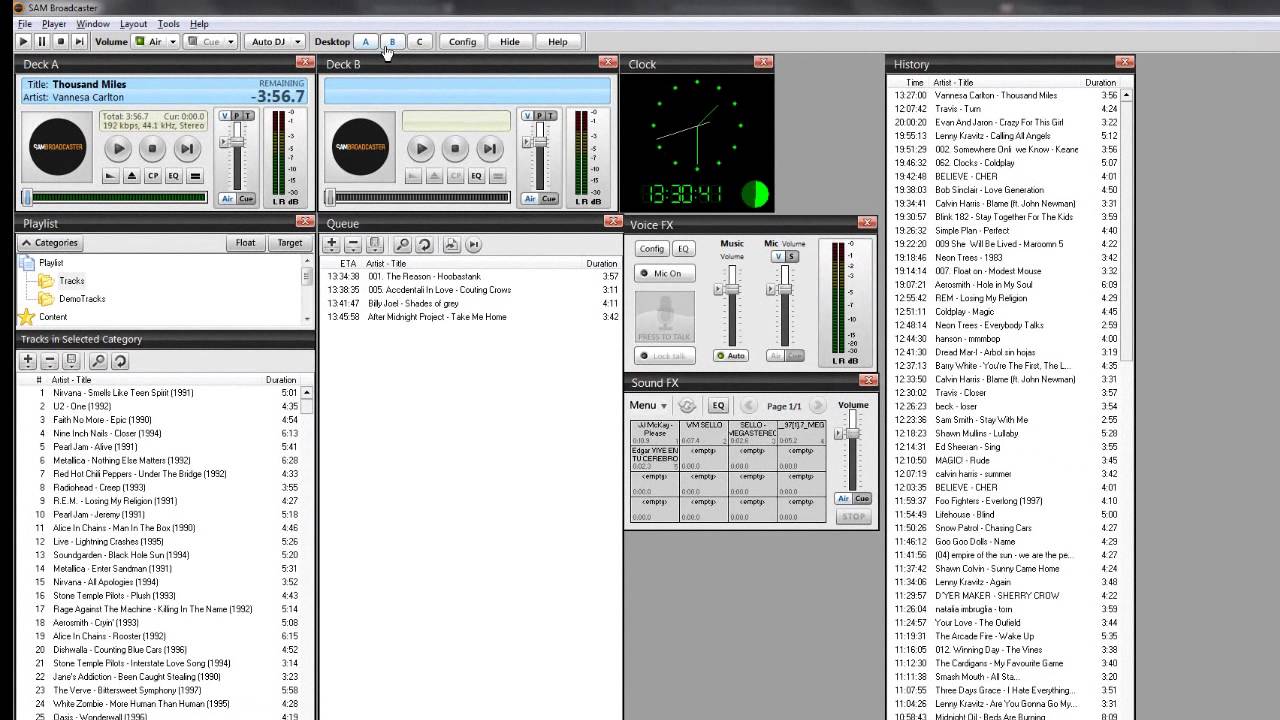Open the Player menu
Image resolution: width=1280 pixels, height=720 pixels.
[x=54, y=24]
